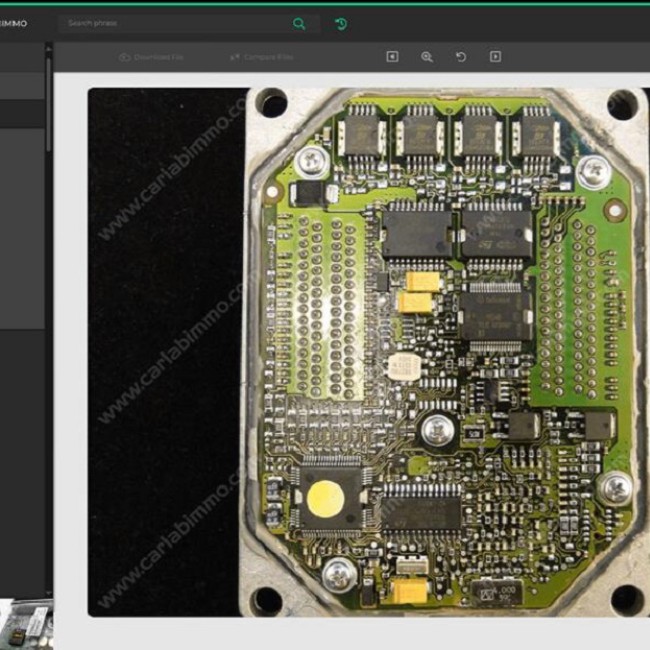Click the cloud download icon
Image resolution: width=650 pixels, height=650 pixels.
point(125,57)
